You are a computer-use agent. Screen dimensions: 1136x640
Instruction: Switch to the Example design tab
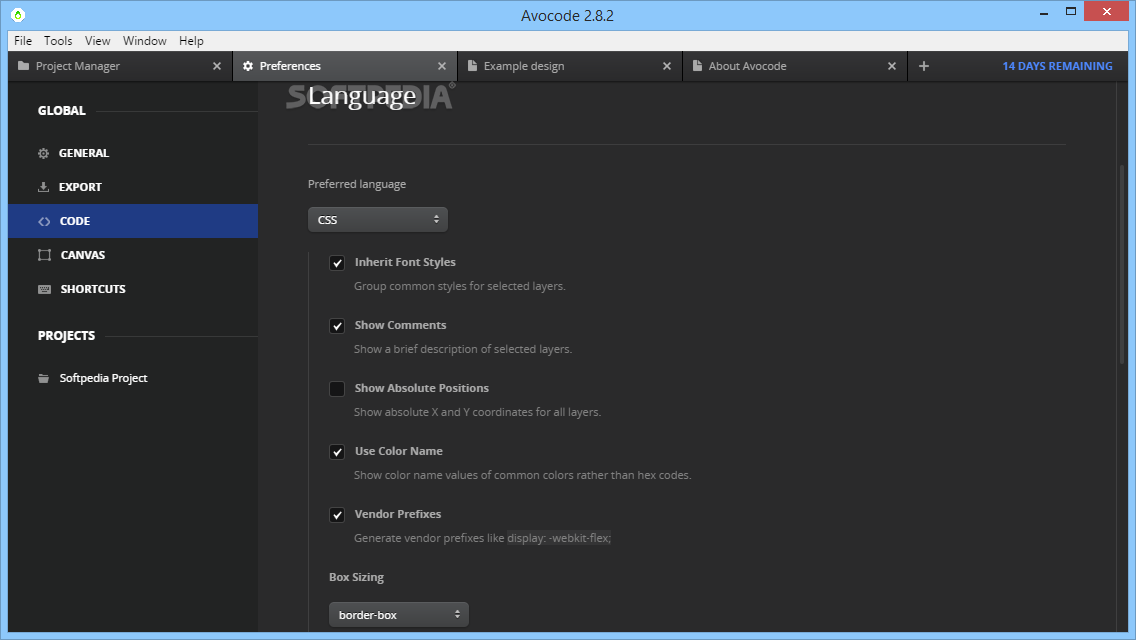pyautogui.click(x=569, y=66)
